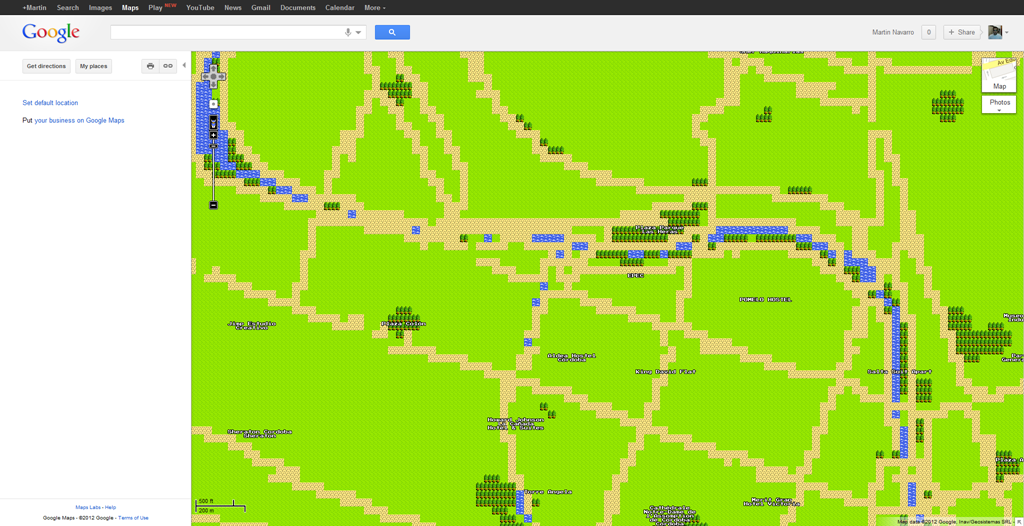Screen dimensions: 1024x526
Task: Click the link chain icon button
Action: coord(168,66)
